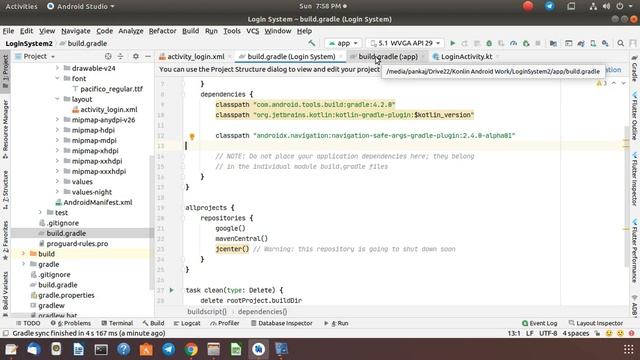640x360 pixels.
Task: Click the run gutter arrow beside task clean
Action: coord(172,290)
